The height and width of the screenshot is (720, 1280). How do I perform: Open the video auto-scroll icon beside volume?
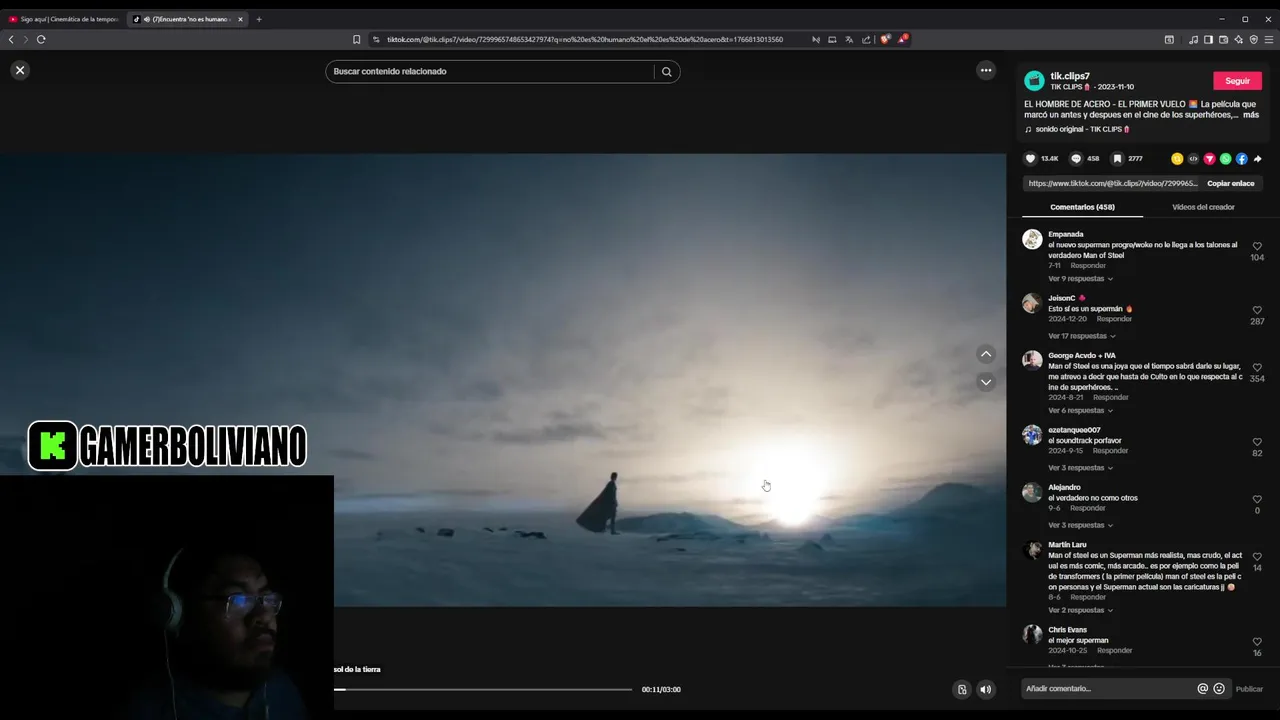[962, 689]
